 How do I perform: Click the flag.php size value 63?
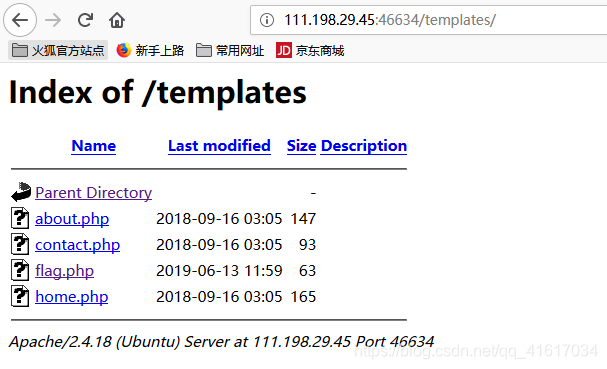tap(307, 271)
